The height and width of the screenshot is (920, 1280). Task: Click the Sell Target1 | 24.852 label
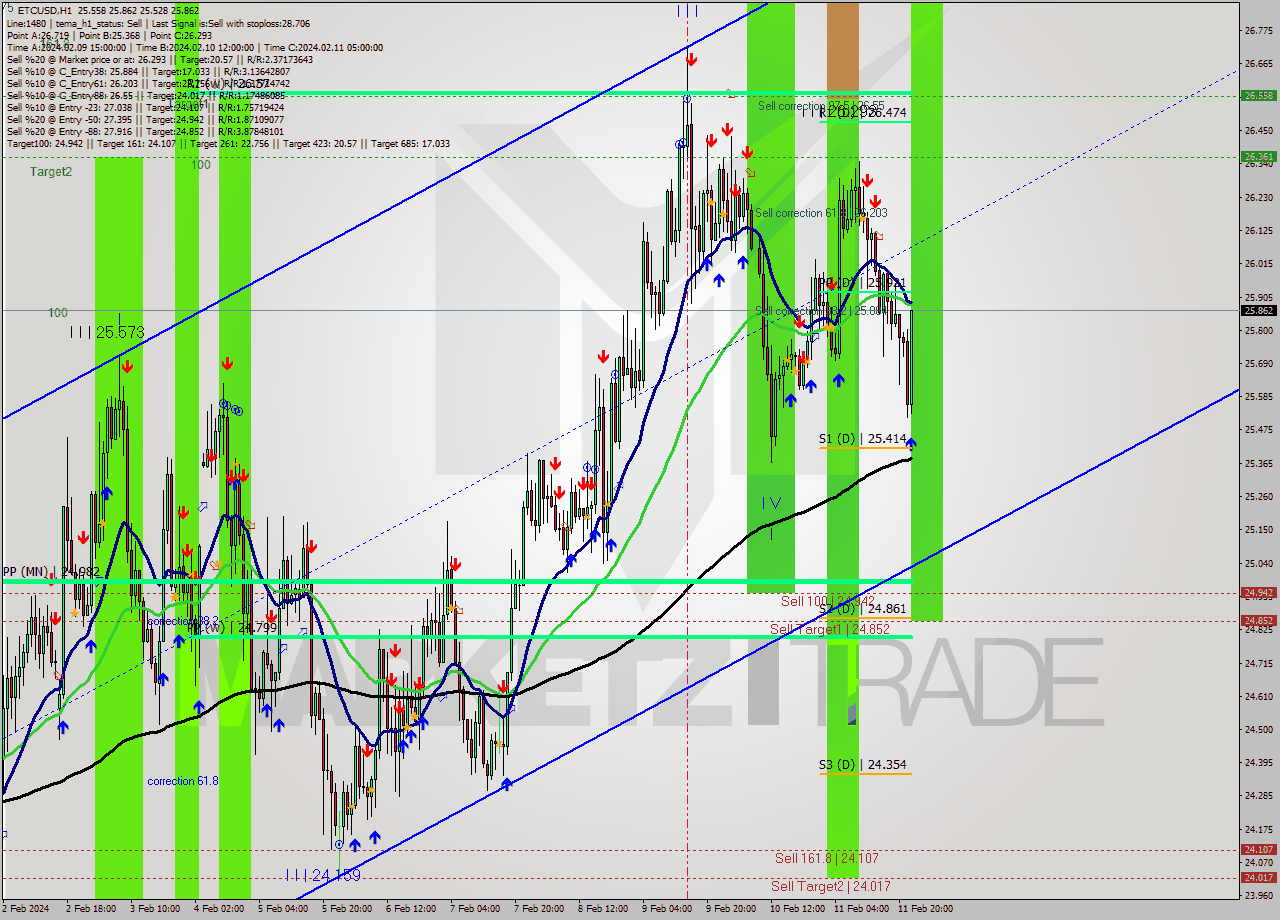pos(829,629)
